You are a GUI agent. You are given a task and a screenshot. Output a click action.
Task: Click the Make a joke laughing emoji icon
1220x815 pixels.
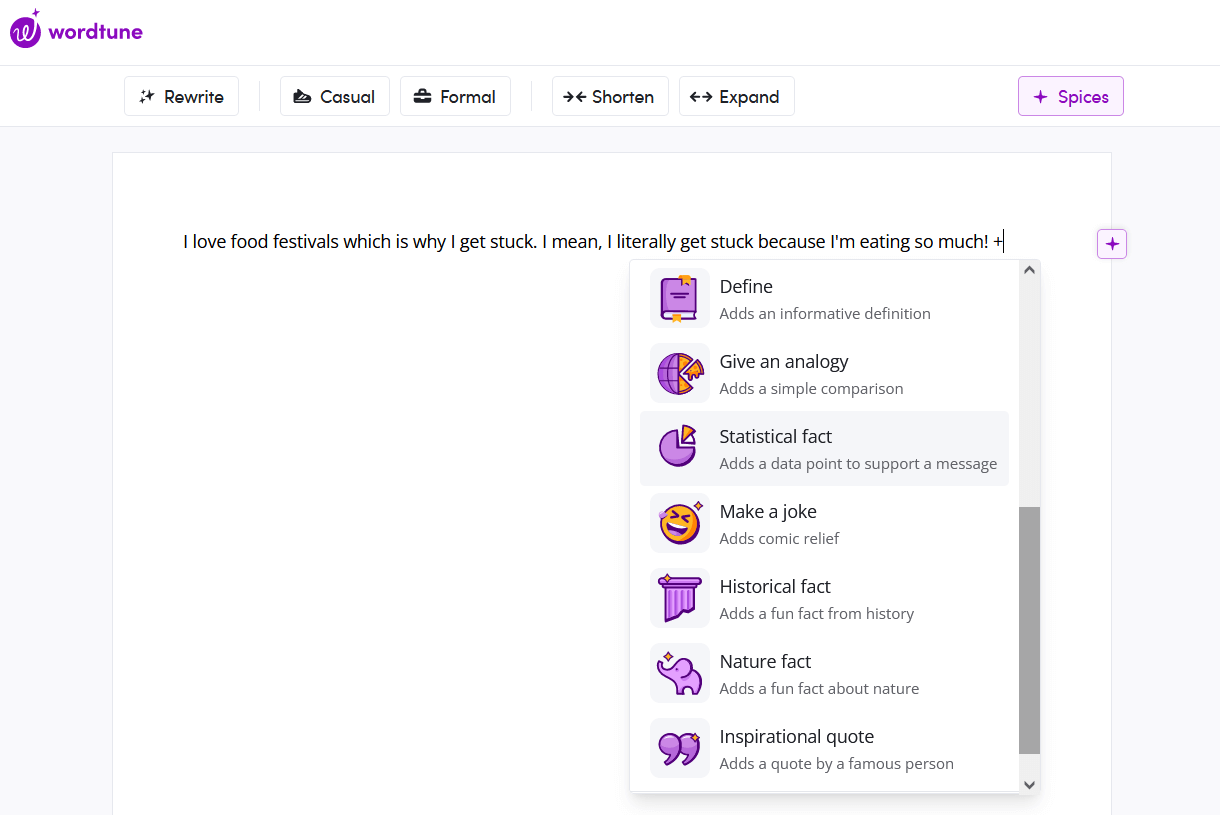pyautogui.click(x=680, y=523)
